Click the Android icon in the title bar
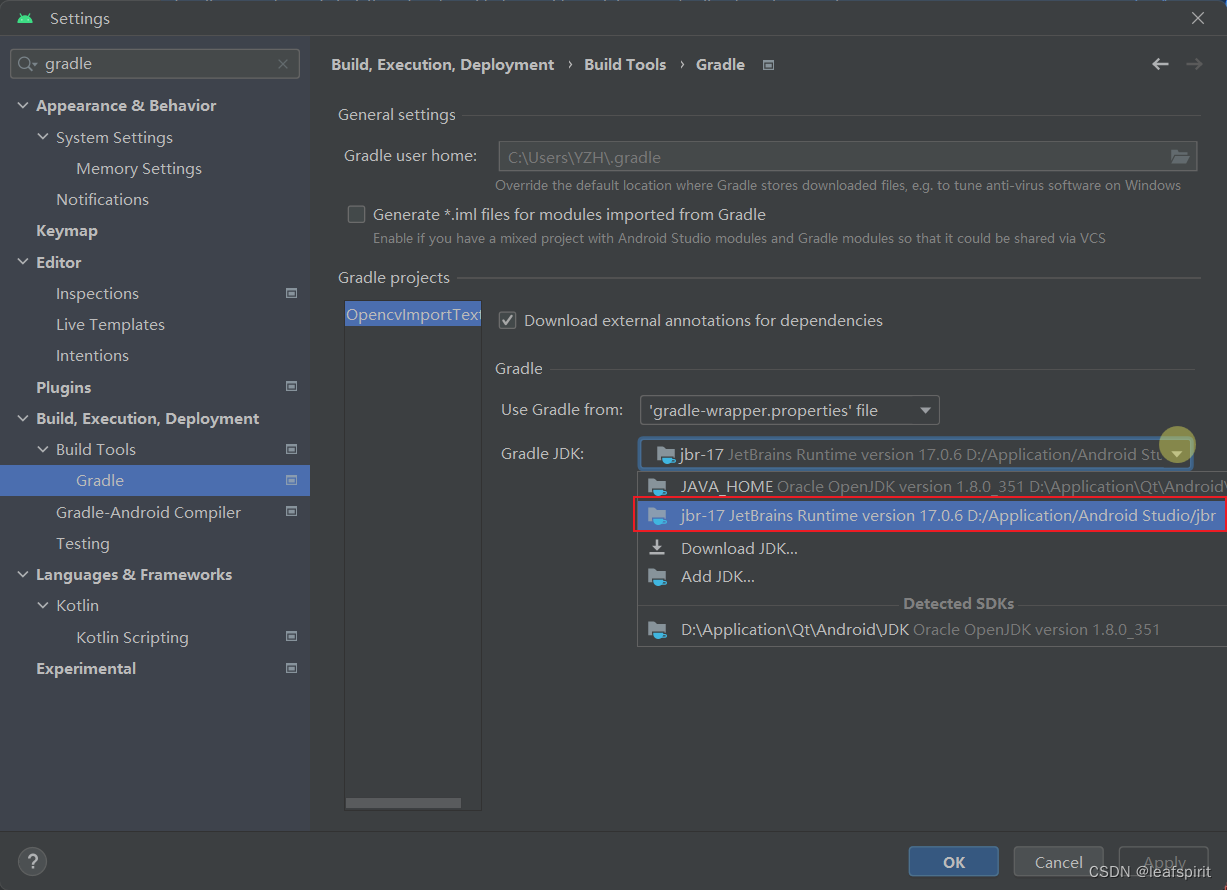Image resolution: width=1227 pixels, height=890 pixels. 23,17
